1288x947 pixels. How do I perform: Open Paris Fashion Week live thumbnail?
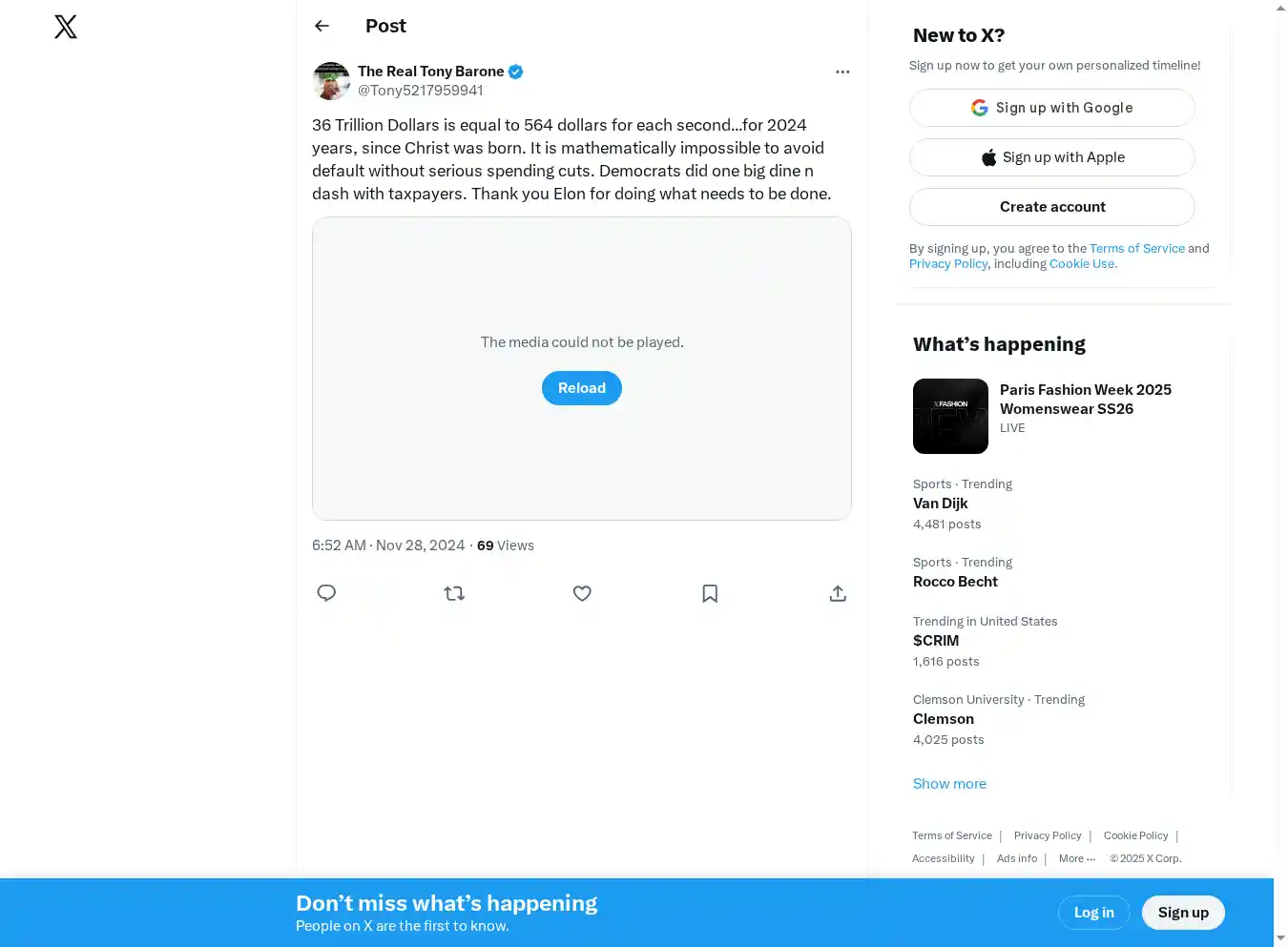pyautogui.click(x=950, y=416)
